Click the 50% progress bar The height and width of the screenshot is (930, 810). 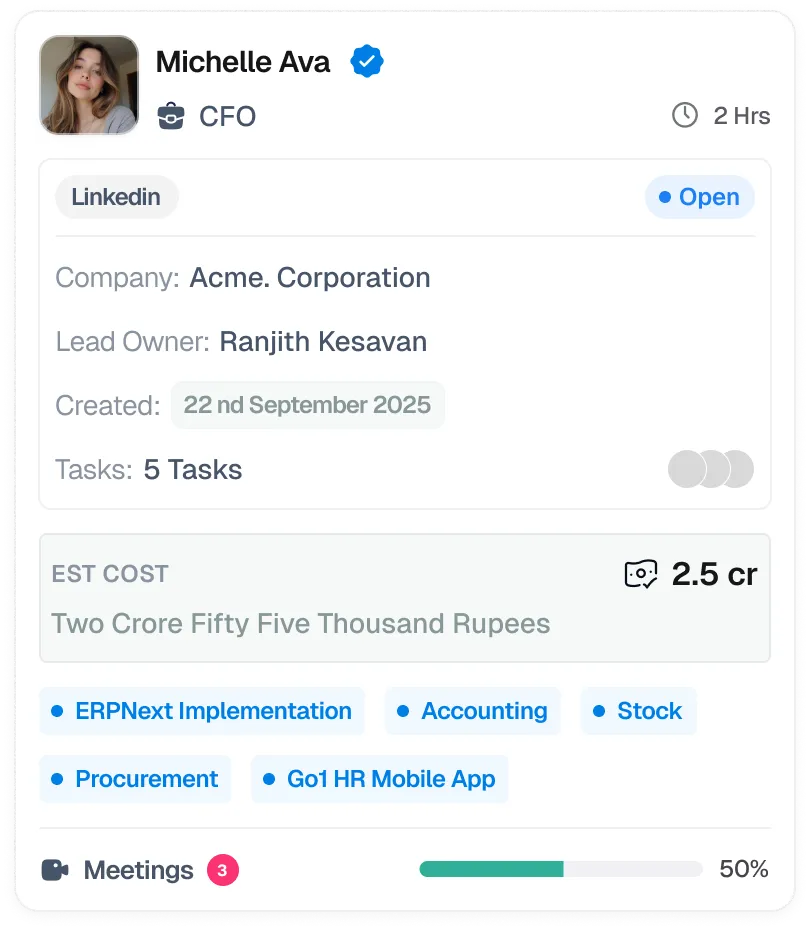point(561,869)
